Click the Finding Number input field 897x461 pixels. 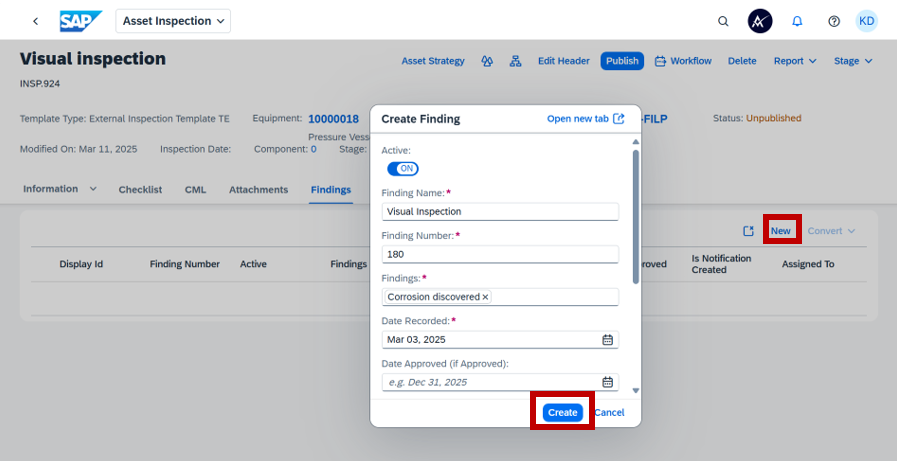tap(500, 255)
